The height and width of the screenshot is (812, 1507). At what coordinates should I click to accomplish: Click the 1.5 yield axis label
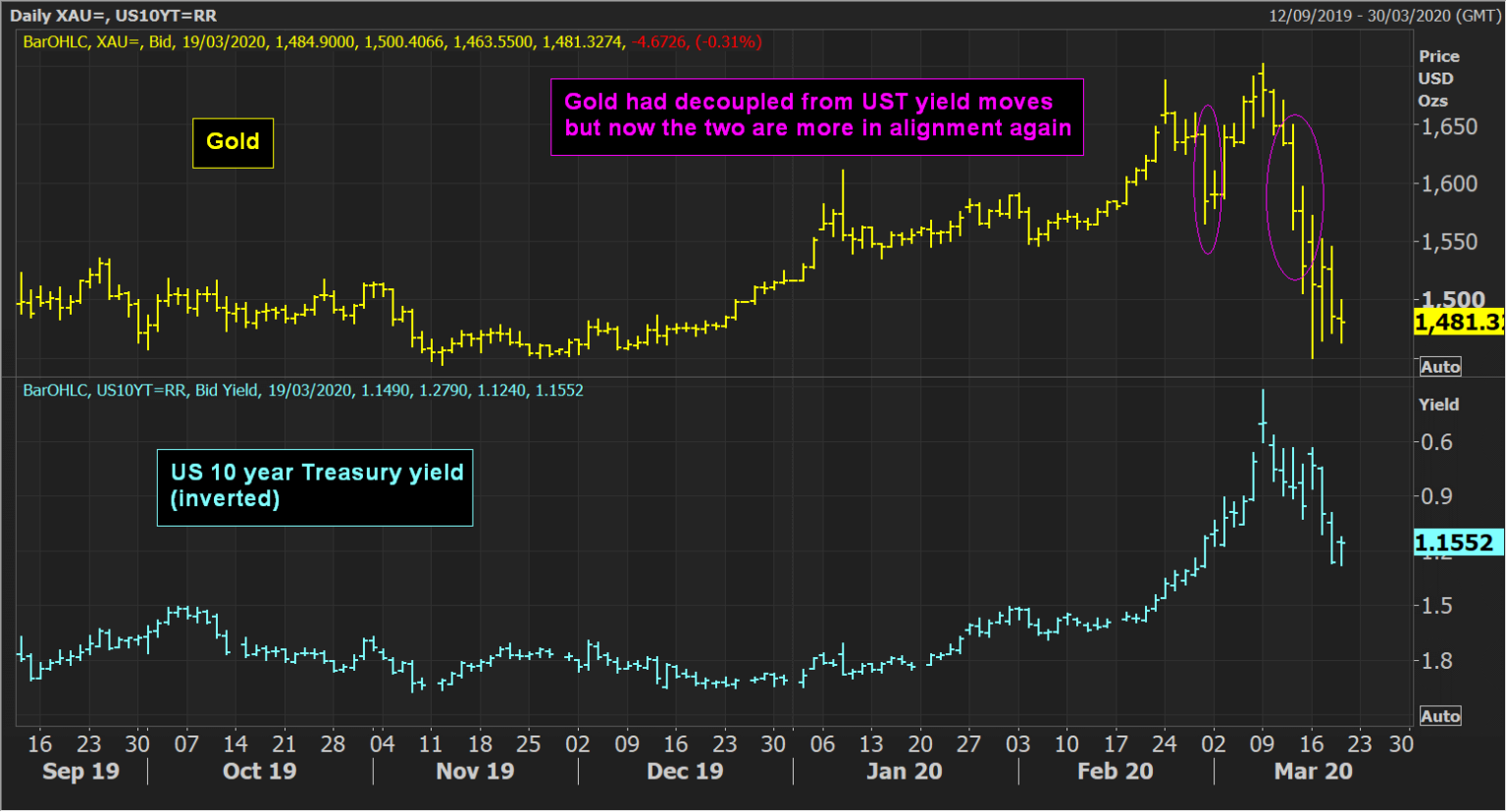click(1436, 606)
